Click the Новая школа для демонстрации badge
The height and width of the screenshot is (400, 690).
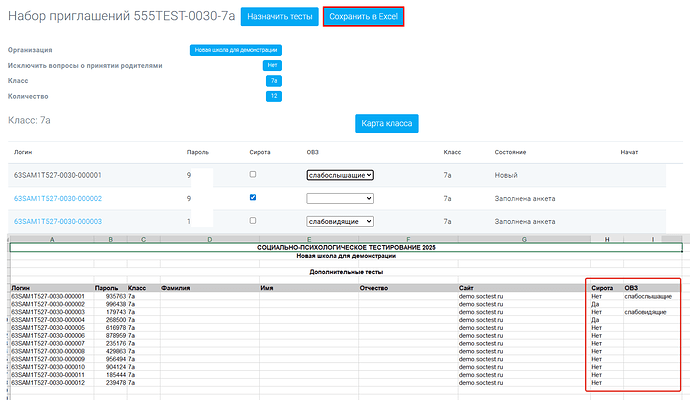(x=237, y=50)
